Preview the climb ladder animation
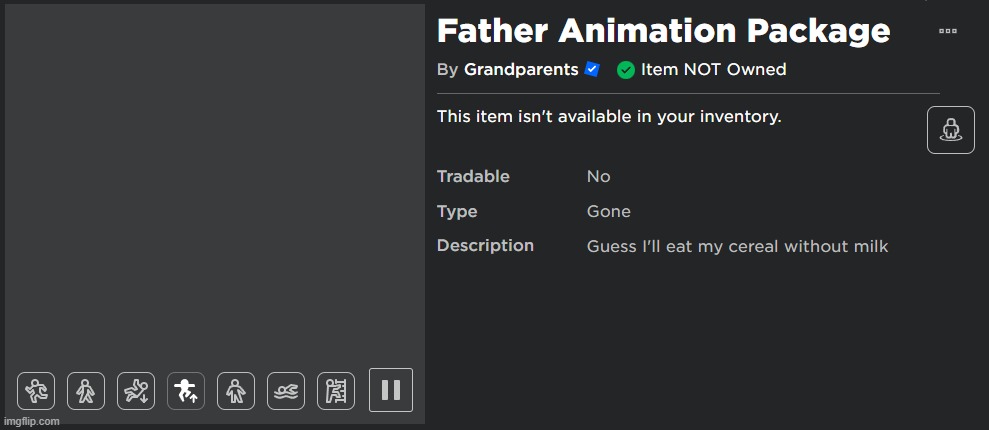 click(336, 391)
